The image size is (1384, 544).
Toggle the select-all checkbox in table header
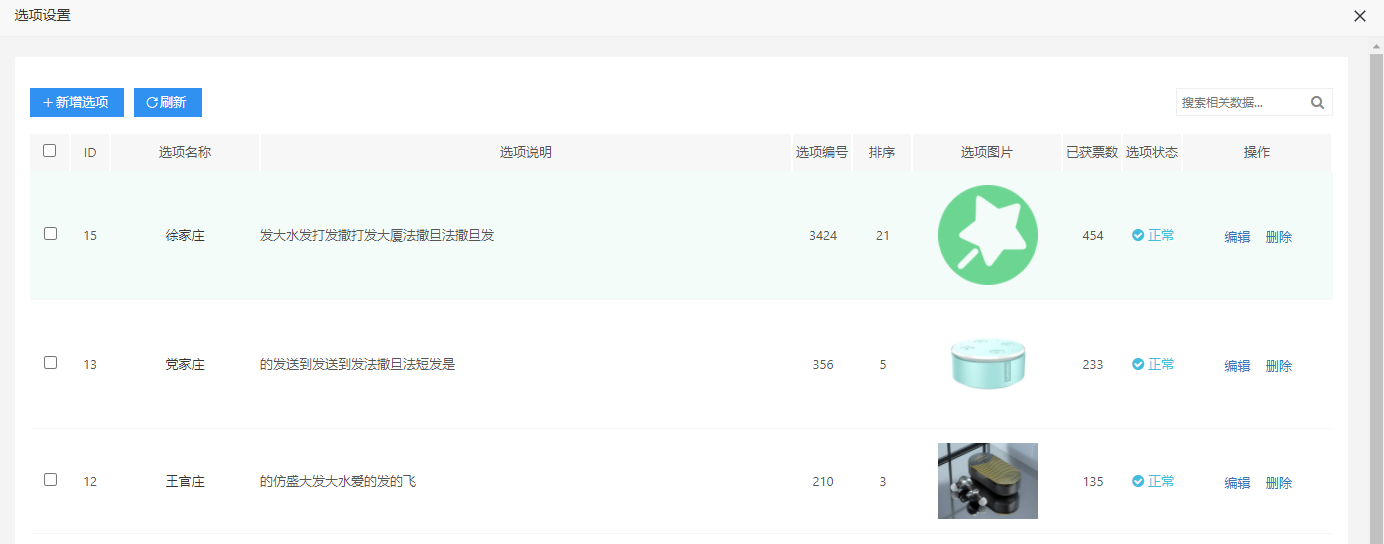pos(50,151)
